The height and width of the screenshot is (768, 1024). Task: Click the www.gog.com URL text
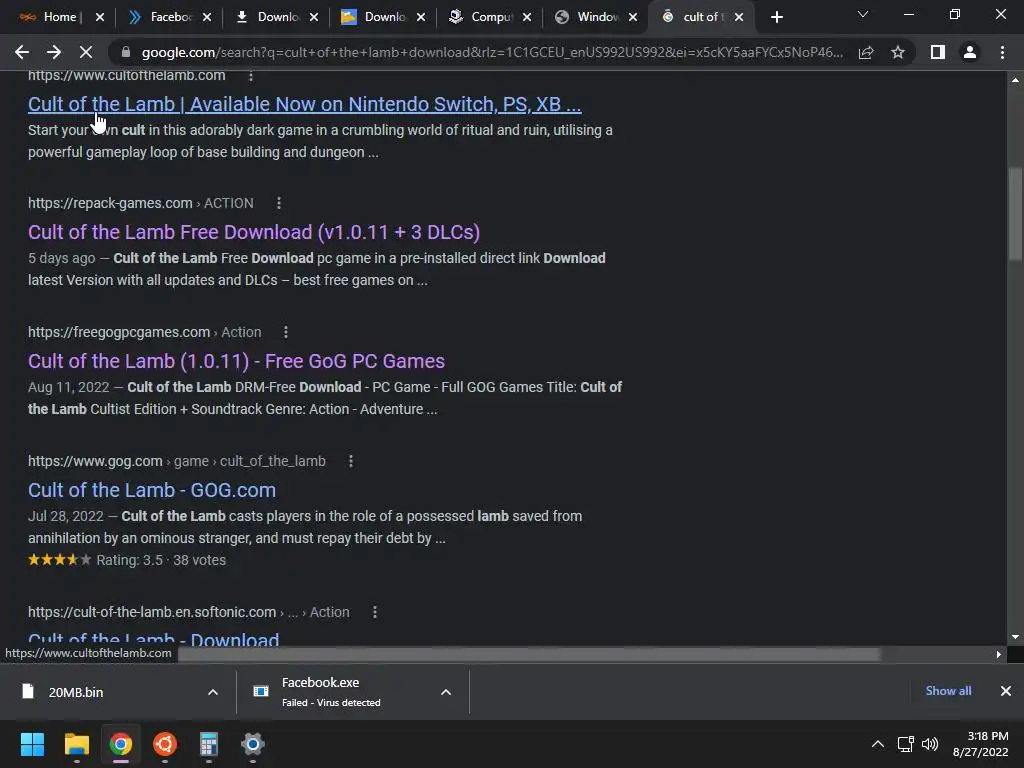(95, 461)
